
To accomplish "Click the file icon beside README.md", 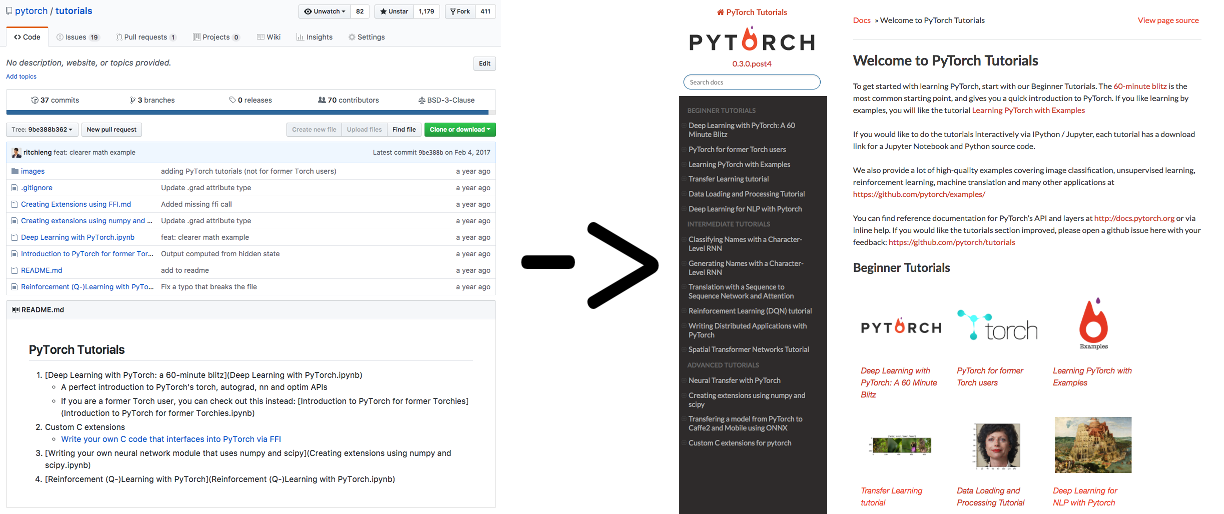I will point(14,270).
